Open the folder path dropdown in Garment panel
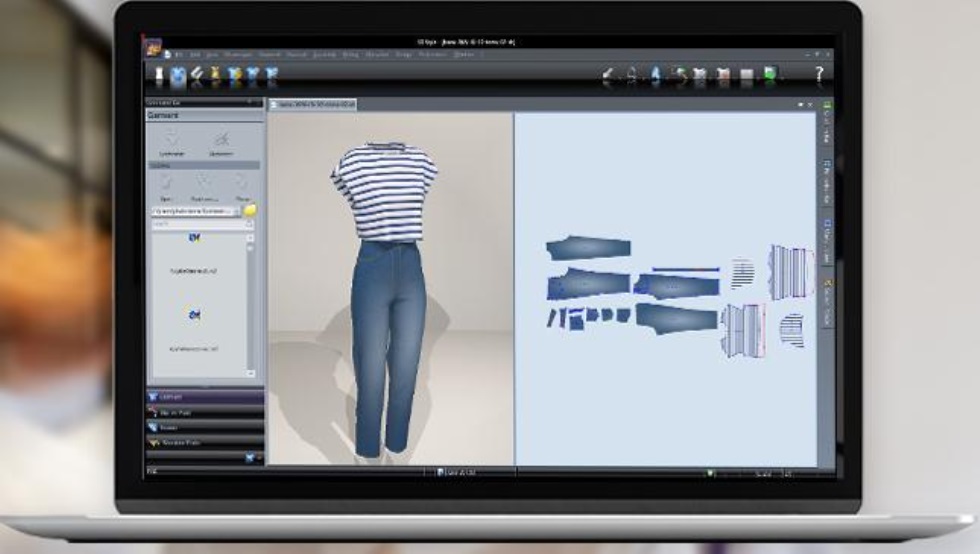This screenshot has height=554, width=980. (x=235, y=211)
